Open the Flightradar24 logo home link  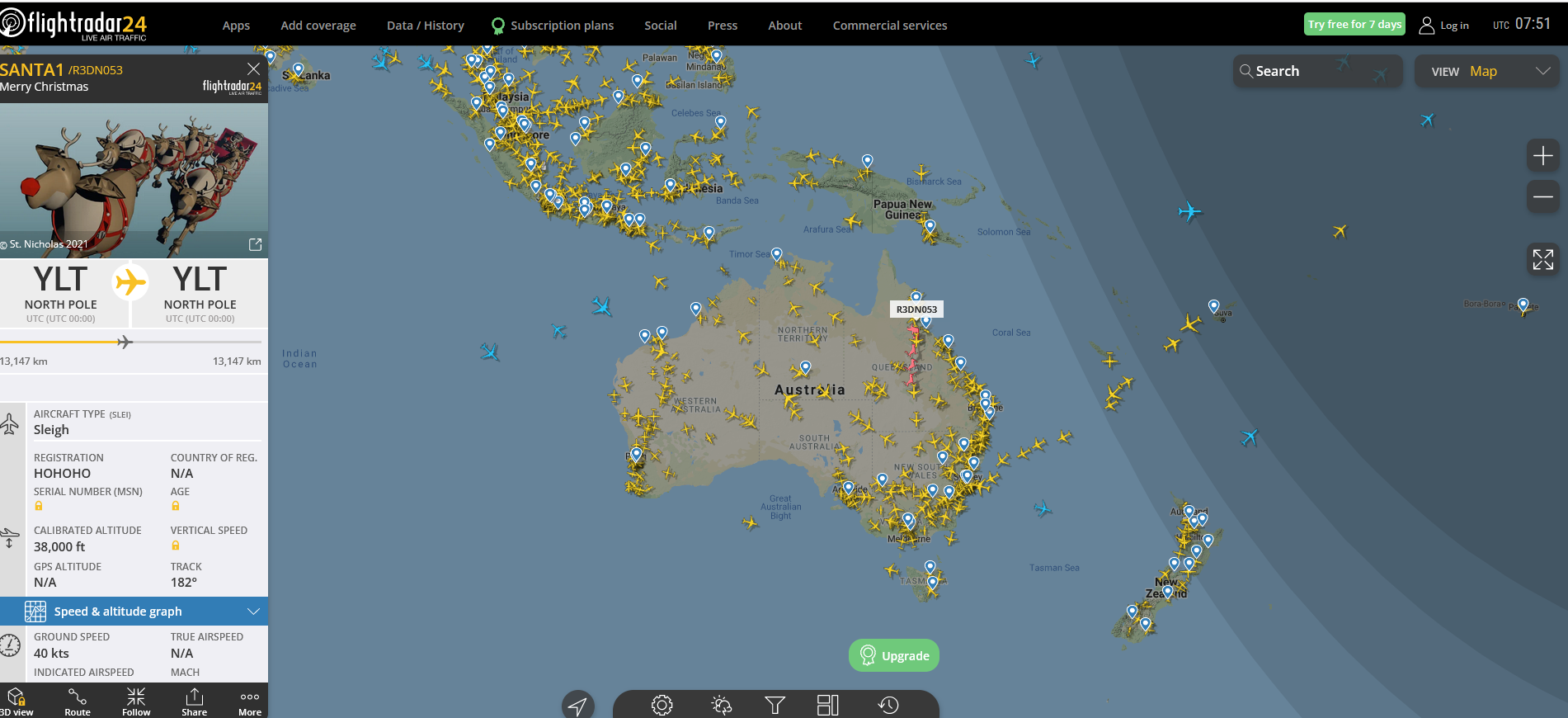point(74,23)
